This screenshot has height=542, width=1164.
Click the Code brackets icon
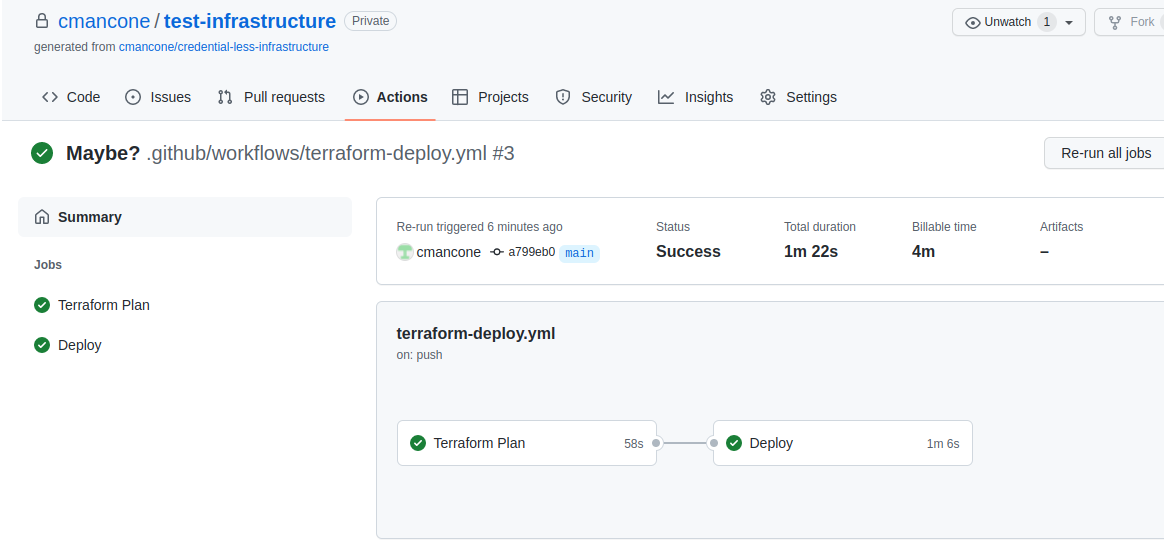50,97
